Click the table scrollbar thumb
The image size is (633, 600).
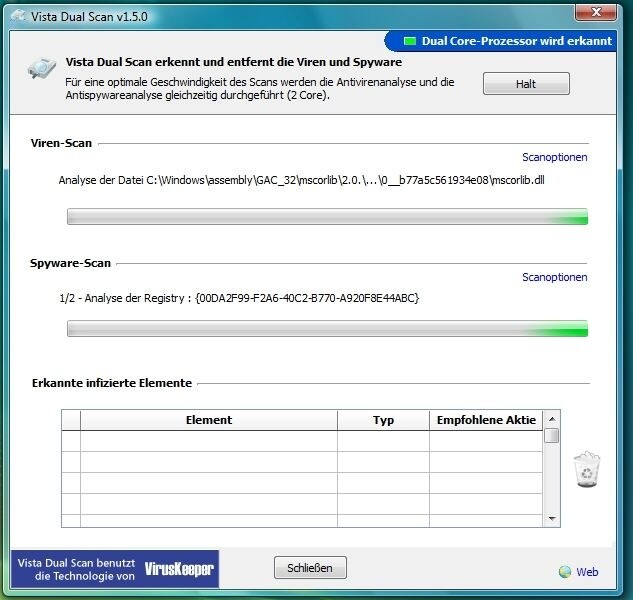tap(551, 436)
